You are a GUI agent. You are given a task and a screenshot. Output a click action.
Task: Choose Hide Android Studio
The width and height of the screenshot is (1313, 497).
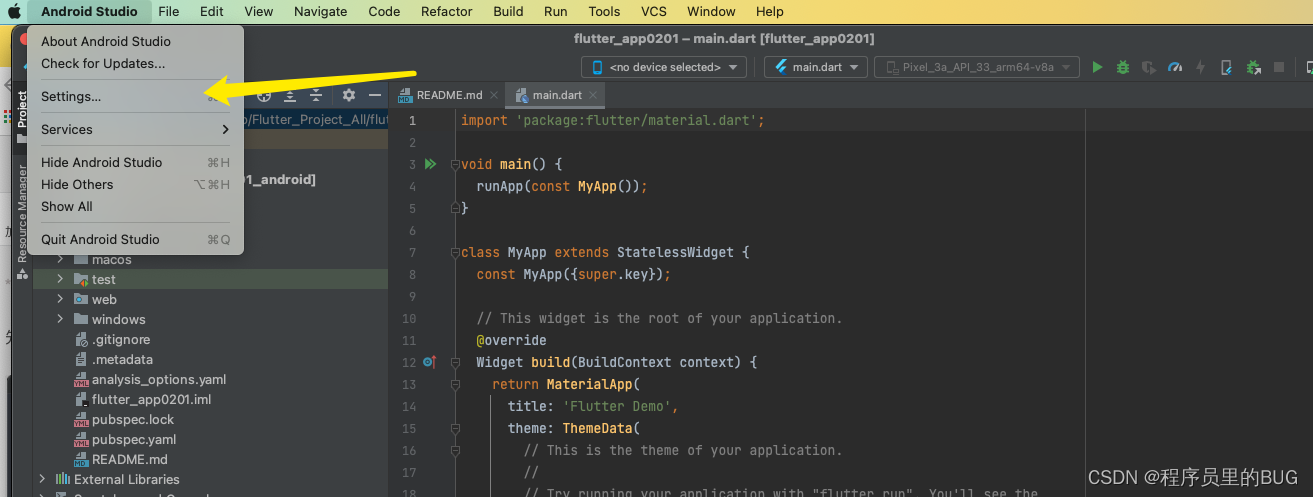click(135, 162)
